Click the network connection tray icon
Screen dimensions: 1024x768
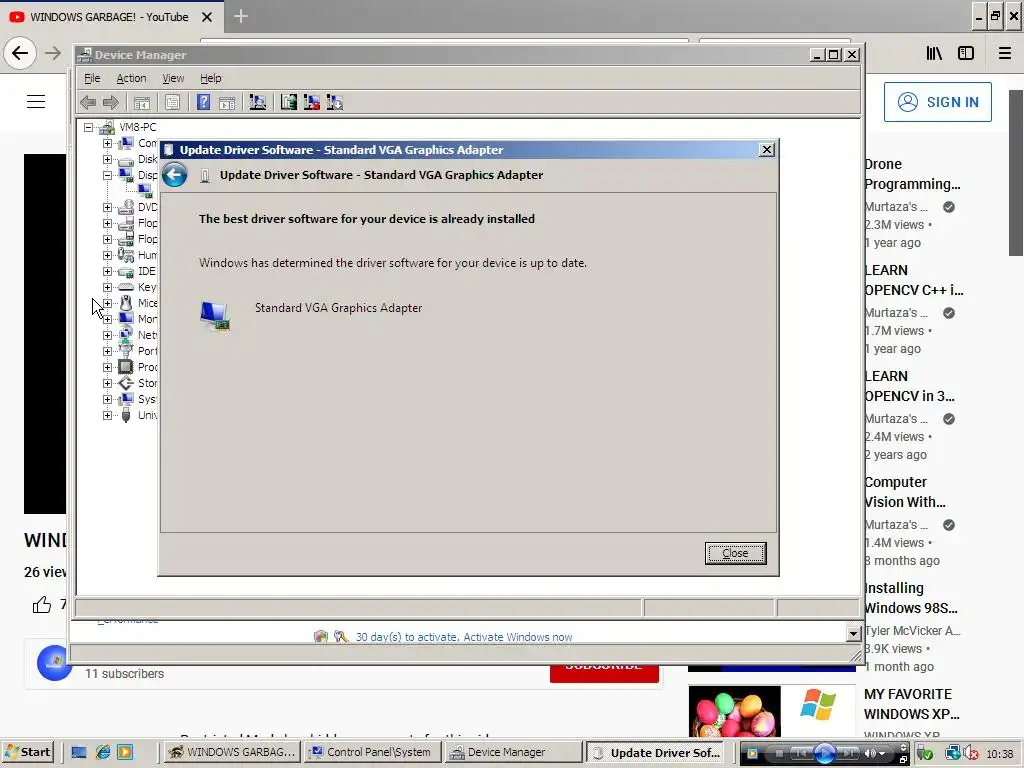953,754
